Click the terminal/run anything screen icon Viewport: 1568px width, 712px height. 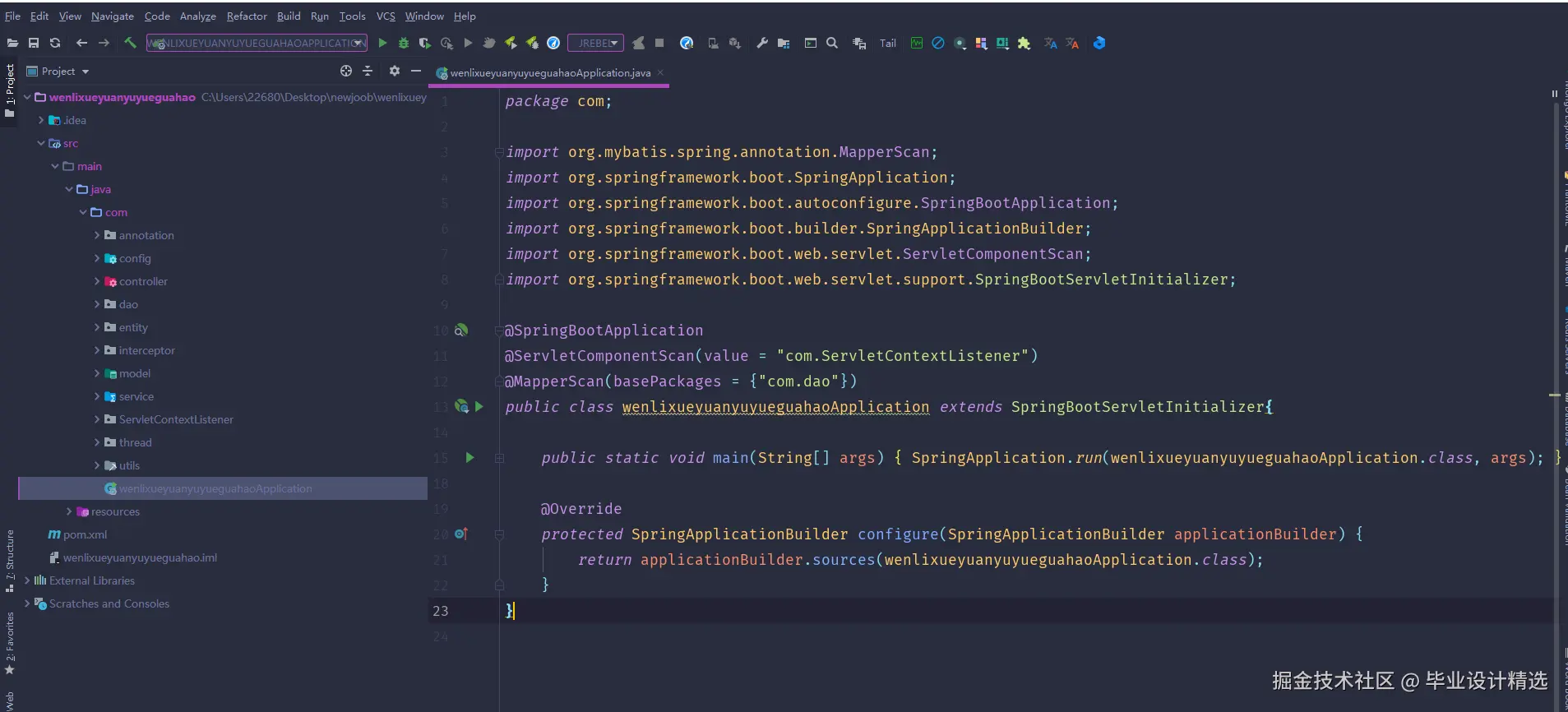pyautogui.click(x=811, y=43)
